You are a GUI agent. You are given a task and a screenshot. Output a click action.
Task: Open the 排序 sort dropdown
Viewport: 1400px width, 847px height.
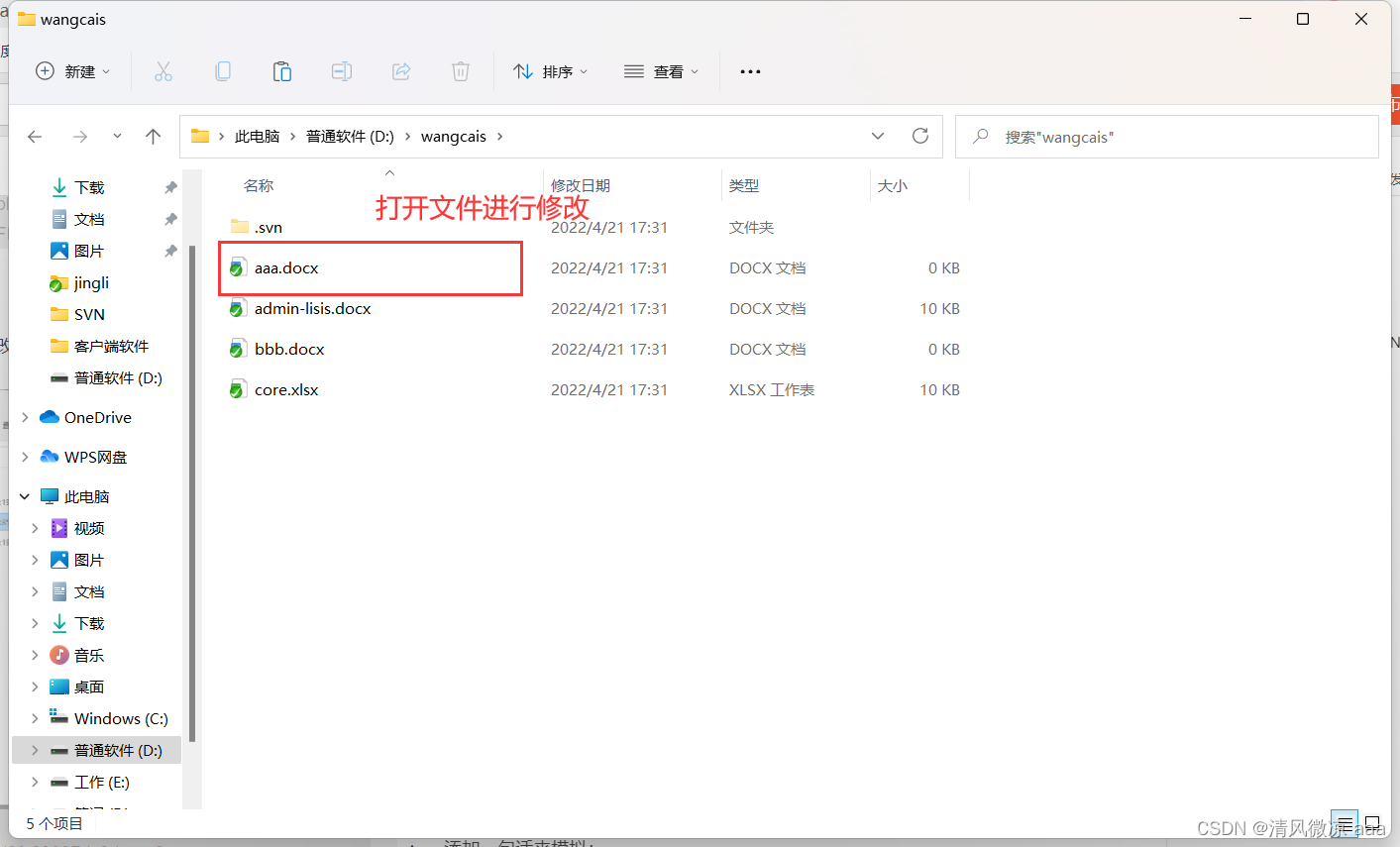click(x=551, y=71)
